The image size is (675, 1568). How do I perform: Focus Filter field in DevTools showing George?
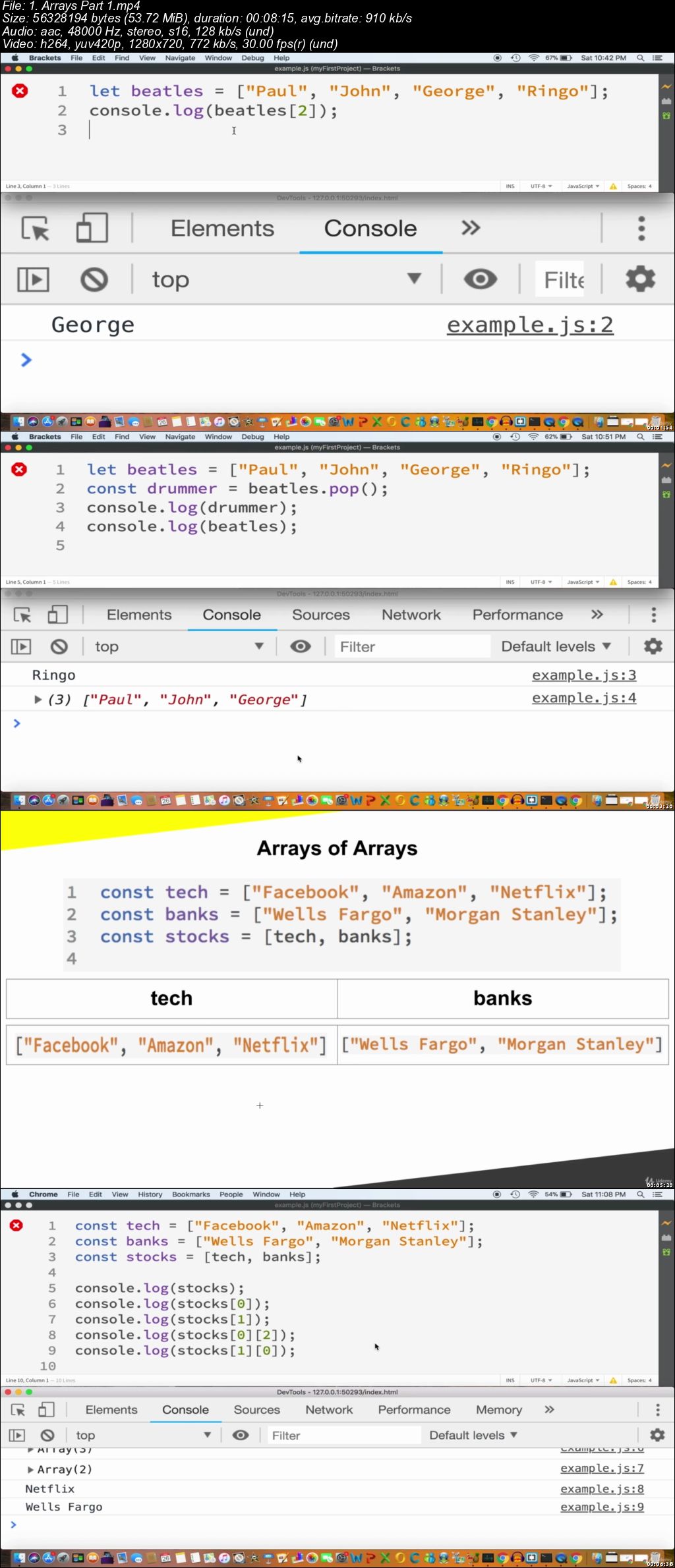point(560,279)
